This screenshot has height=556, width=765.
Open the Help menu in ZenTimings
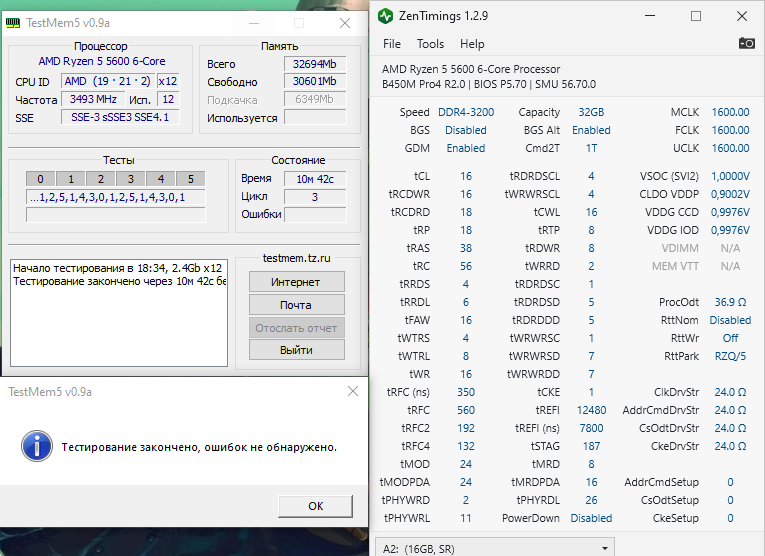[472, 44]
